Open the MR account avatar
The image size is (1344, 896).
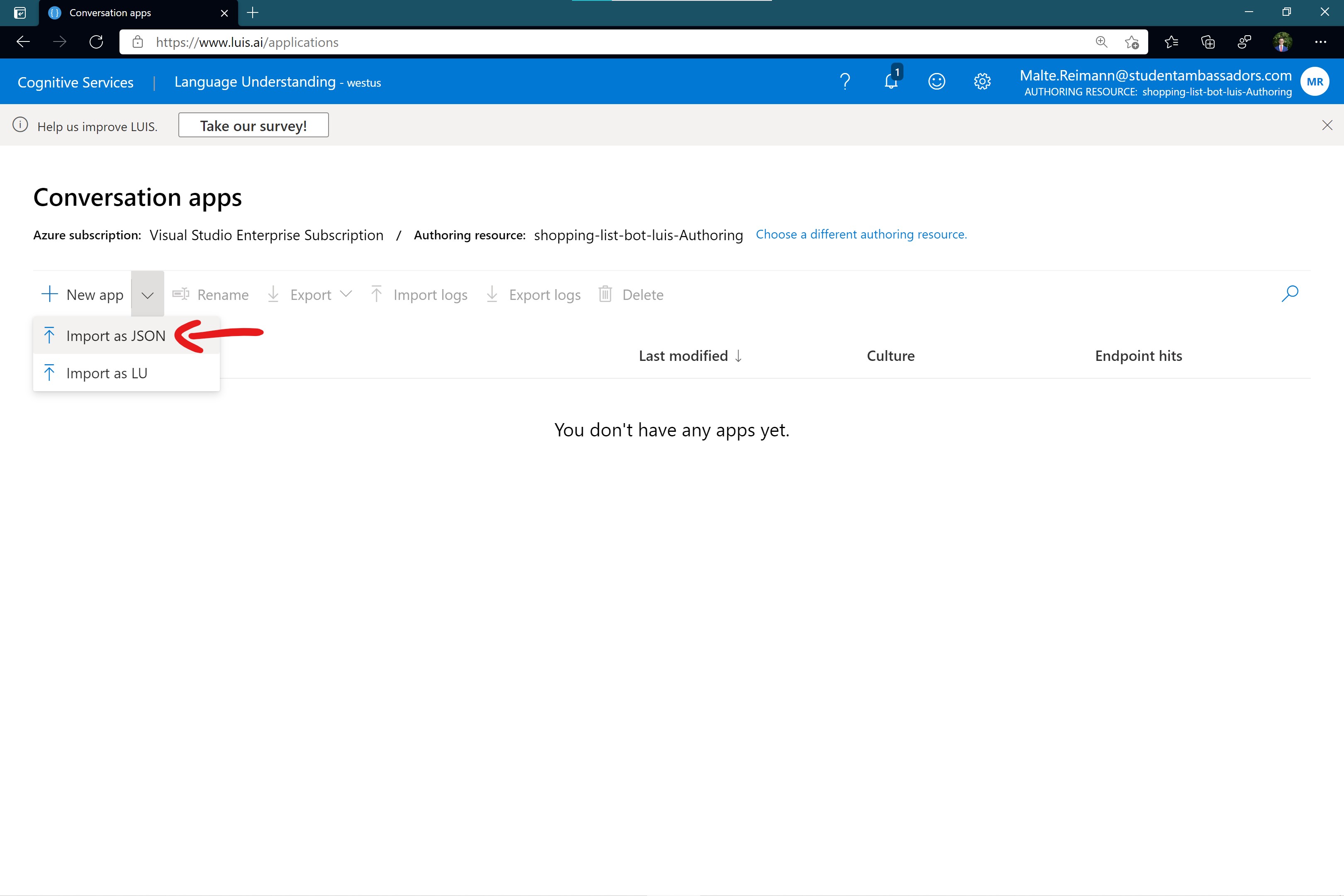coord(1314,82)
